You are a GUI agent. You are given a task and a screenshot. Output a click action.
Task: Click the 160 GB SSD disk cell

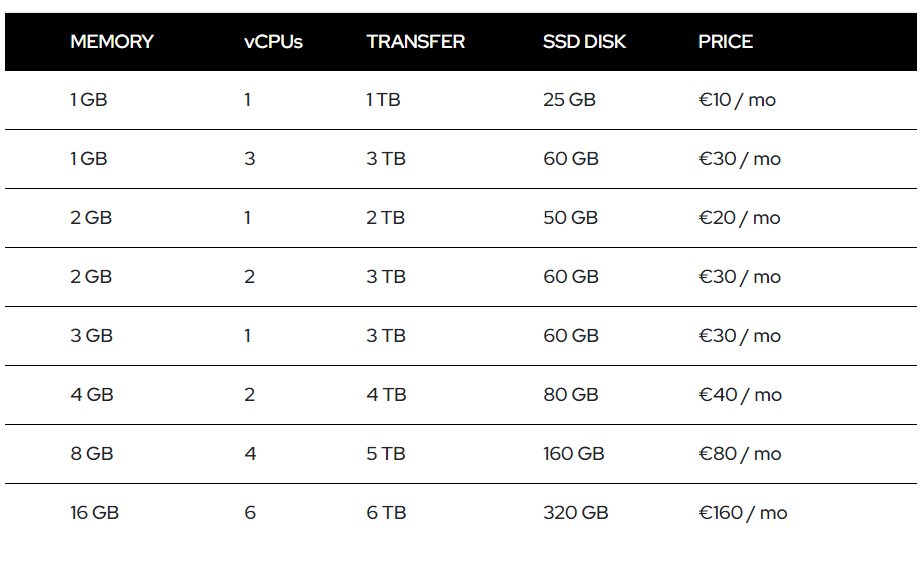pos(574,453)
